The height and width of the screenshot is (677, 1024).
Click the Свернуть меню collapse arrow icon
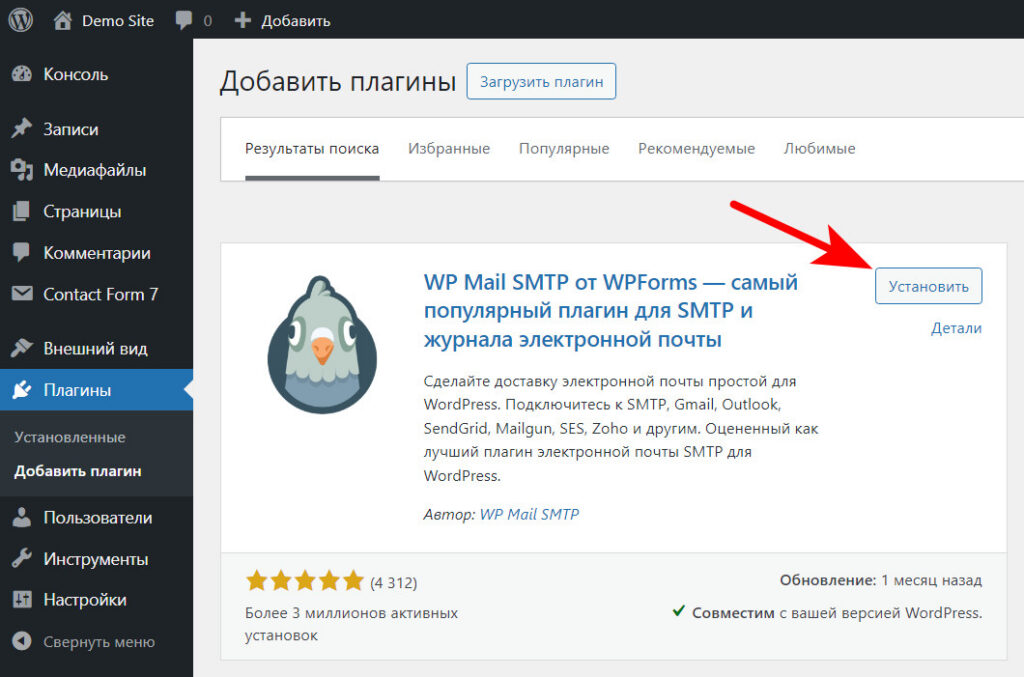pos(22,641)
